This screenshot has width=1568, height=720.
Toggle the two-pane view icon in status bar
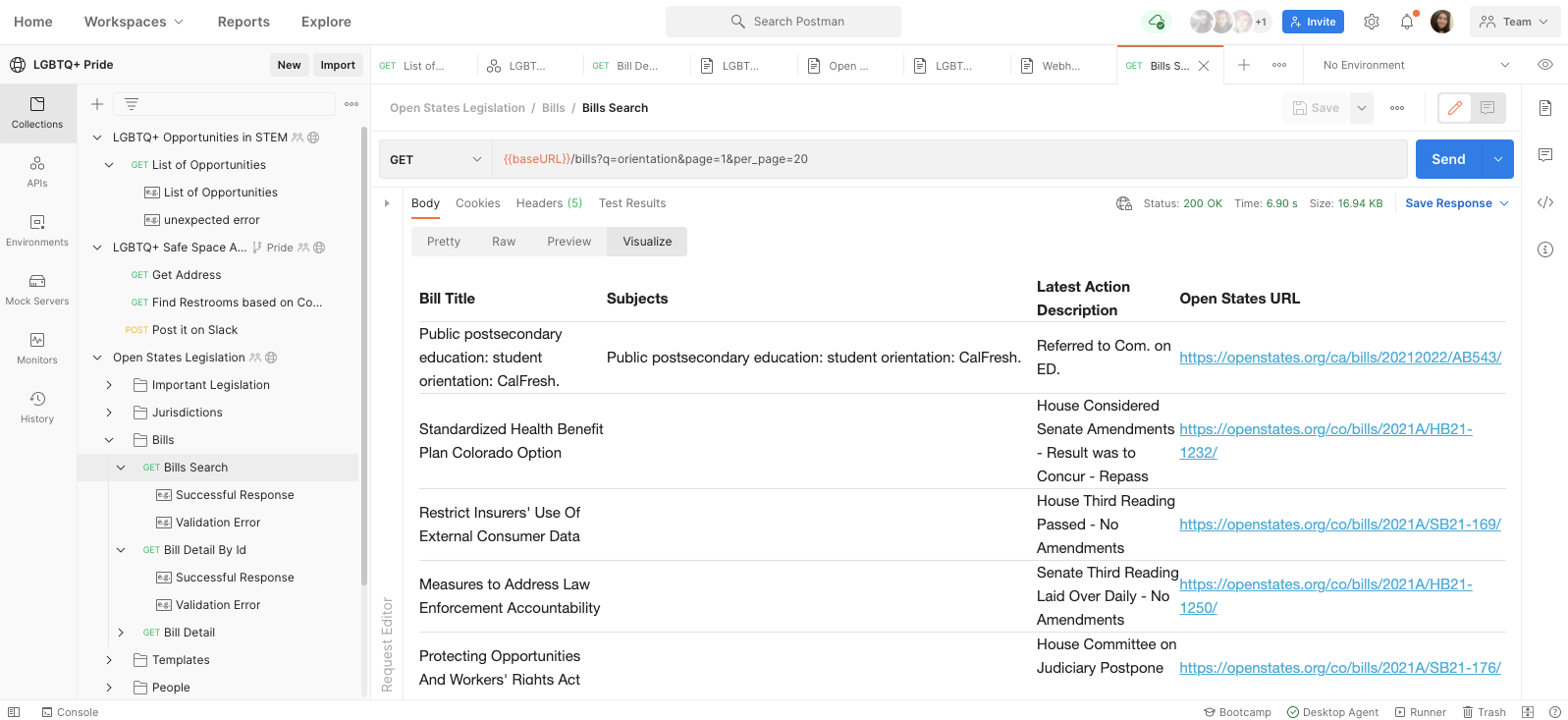pyautogui.click(x=1528, y=712)
